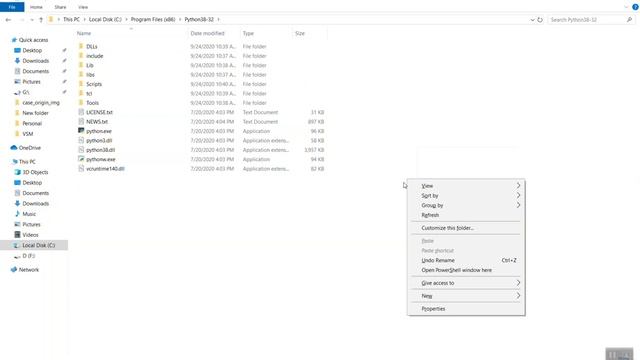This screenshot has width=640, height=360.
Task: Open the Home ribbon tab
Action: [x=36, y=7]
